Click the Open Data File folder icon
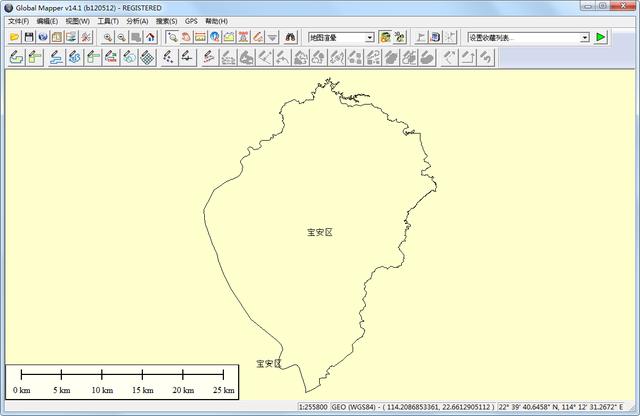 14,37
